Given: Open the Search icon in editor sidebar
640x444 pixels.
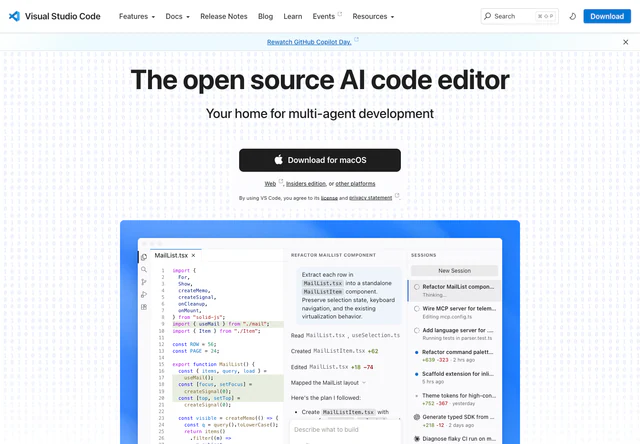Looking at the screenshot, I should point(144,269).
